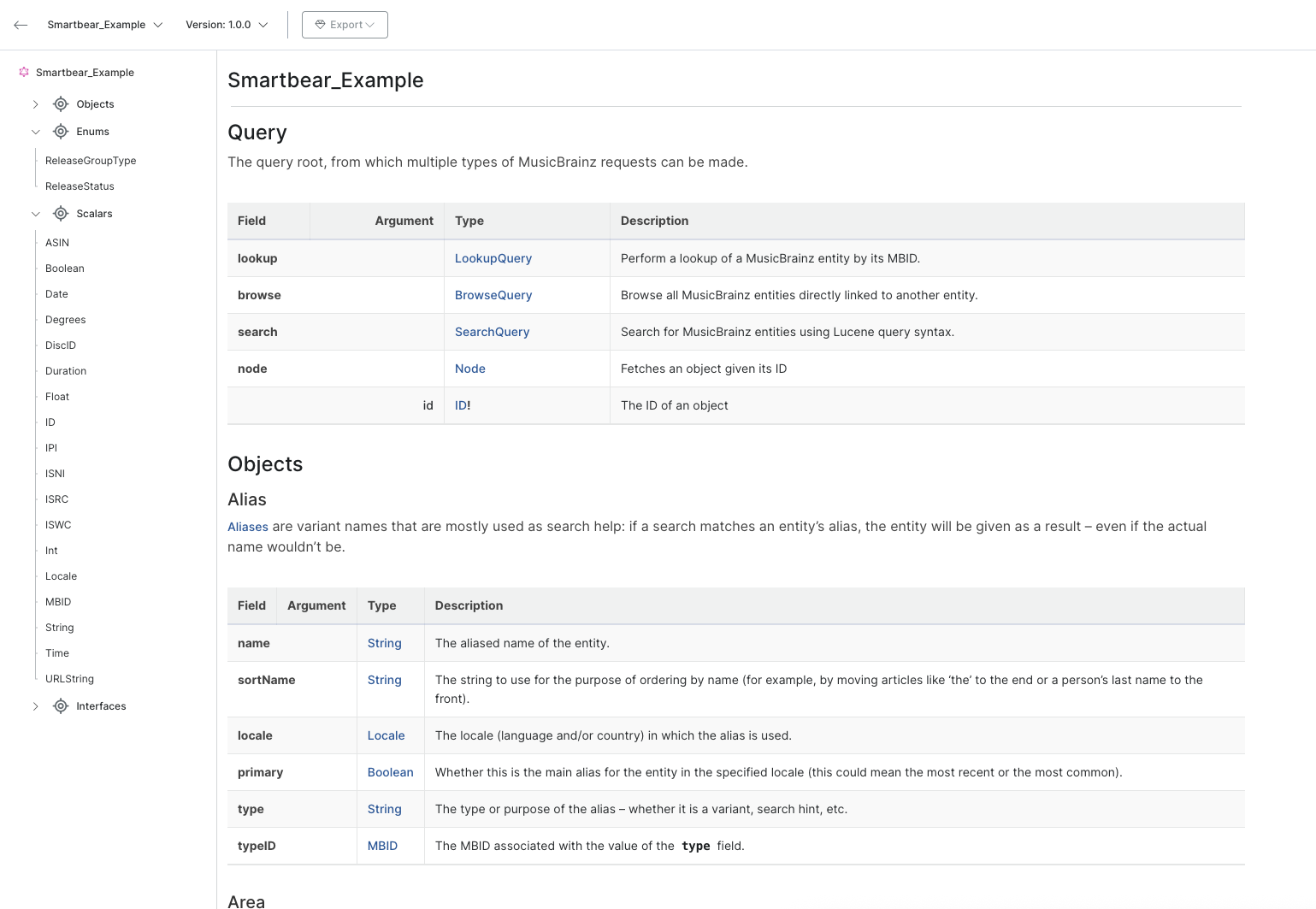Select the MBID scalar in the sidebar
1316x909 pixels.
58,601
